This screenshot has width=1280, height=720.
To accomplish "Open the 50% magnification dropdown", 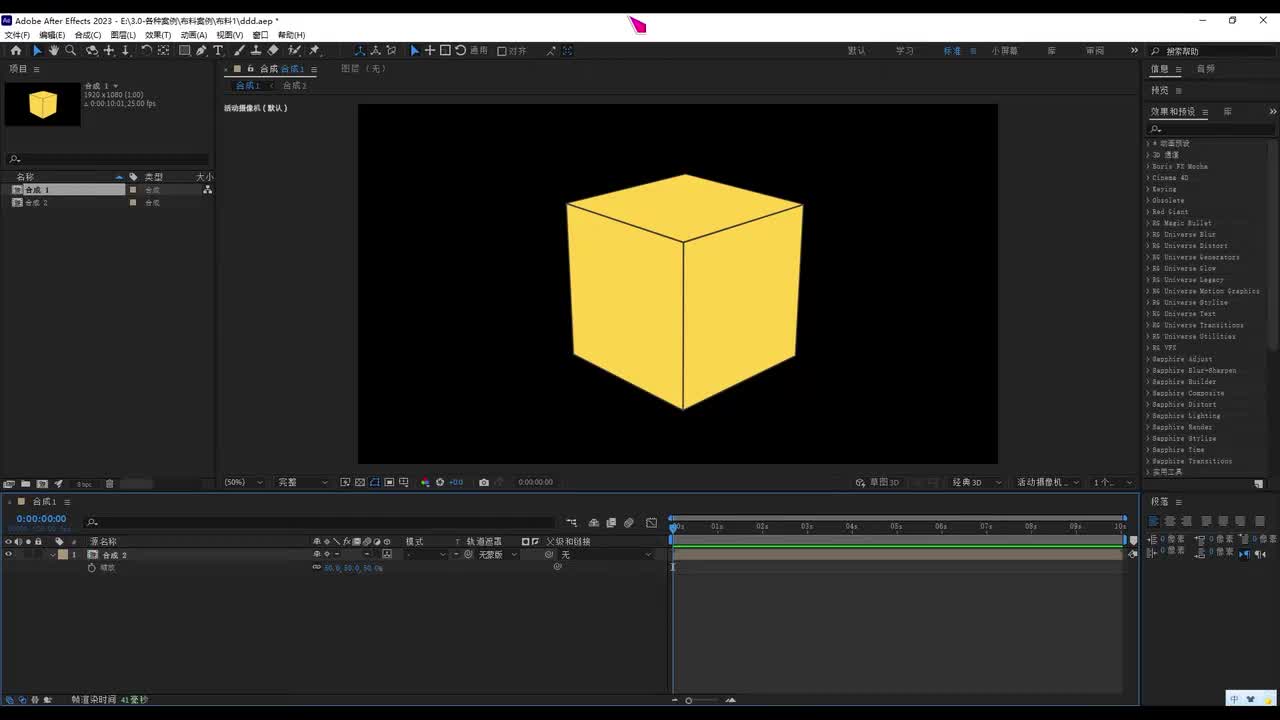I will pos(243,482).
